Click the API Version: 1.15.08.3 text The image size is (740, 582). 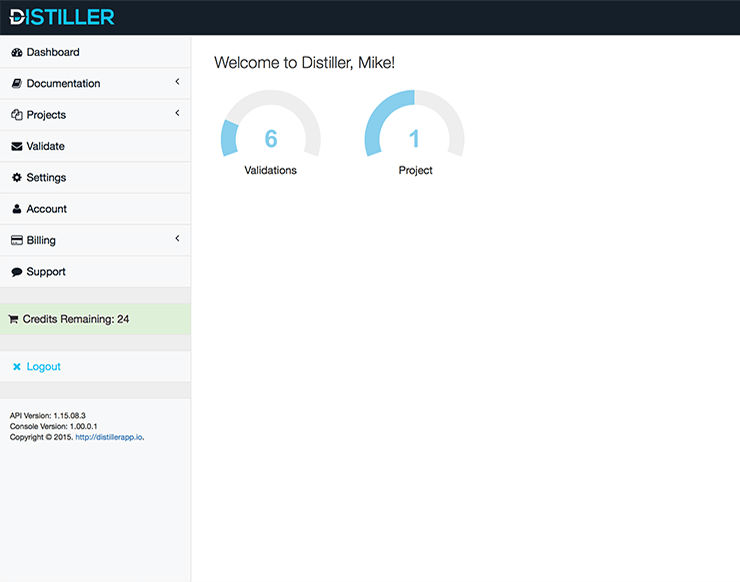tap(48, 416)
